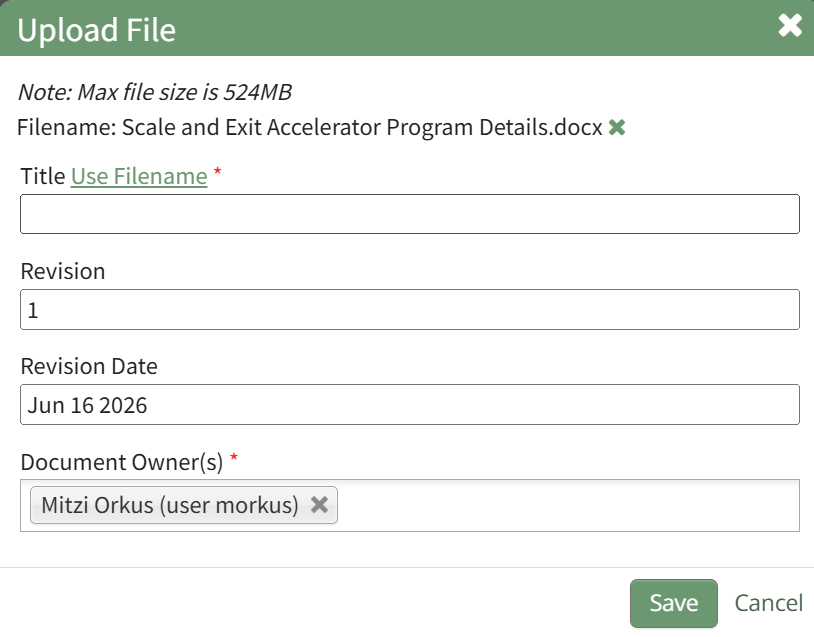This screenshot has width=814, height=637.
Task: Close the Upload File dialog
Action: point(790,25)
